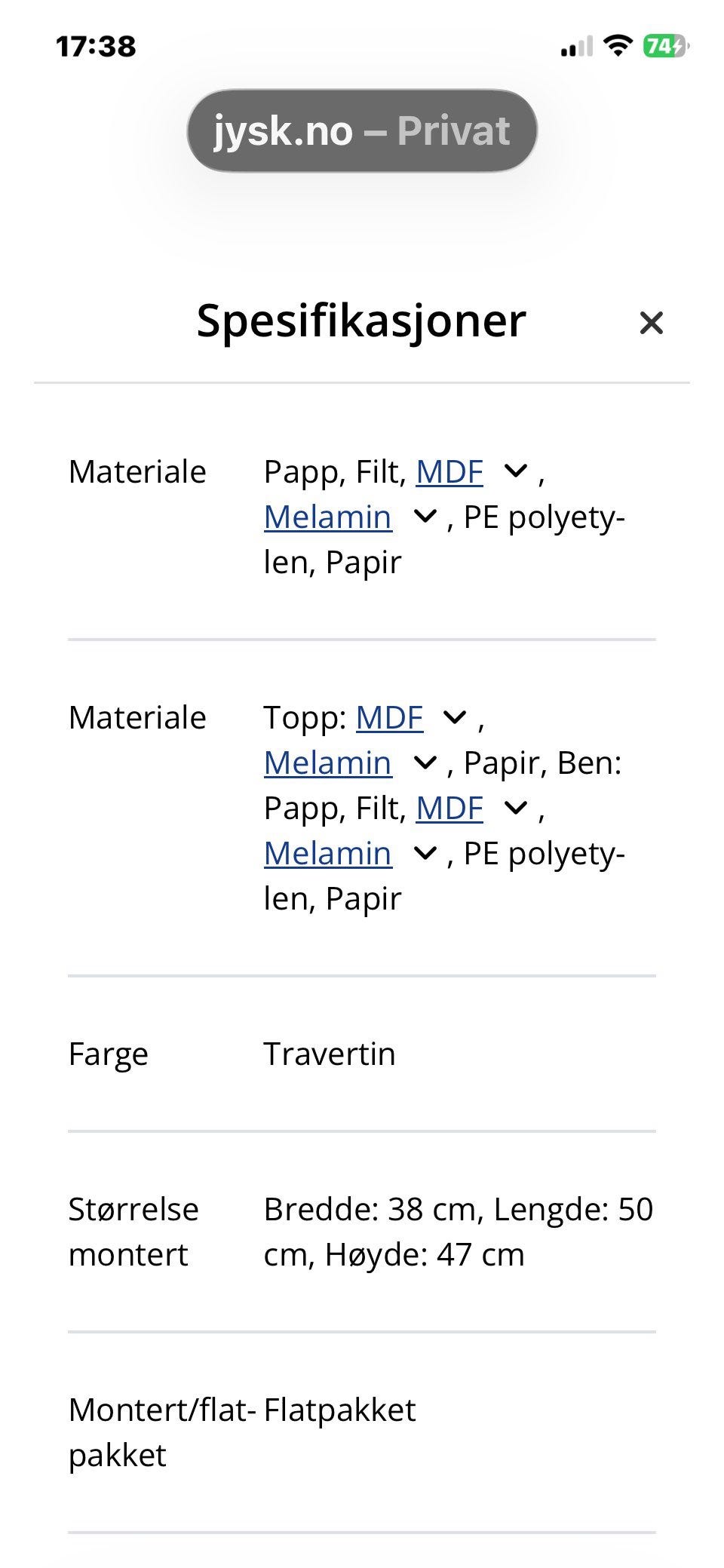Tap the Flatpakket value text
Viewport: 724px width, 1568px height.
coord(339,1410)
